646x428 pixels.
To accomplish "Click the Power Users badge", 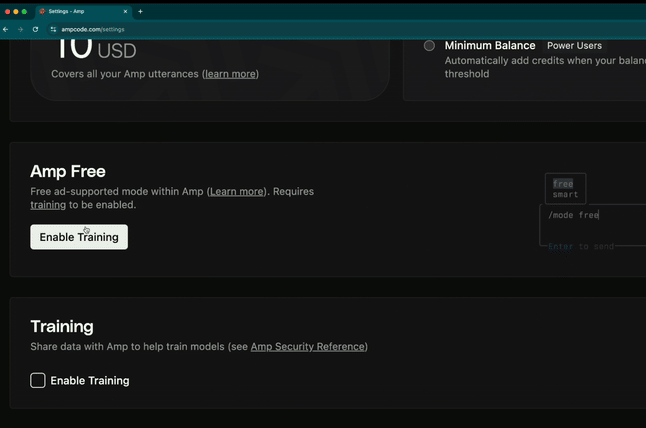I will (574, 46).
